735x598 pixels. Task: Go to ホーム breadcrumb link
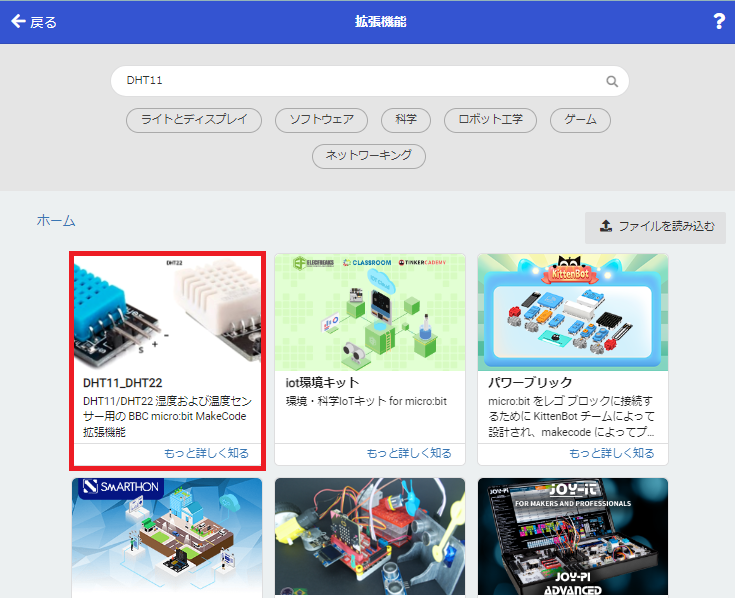56,220
